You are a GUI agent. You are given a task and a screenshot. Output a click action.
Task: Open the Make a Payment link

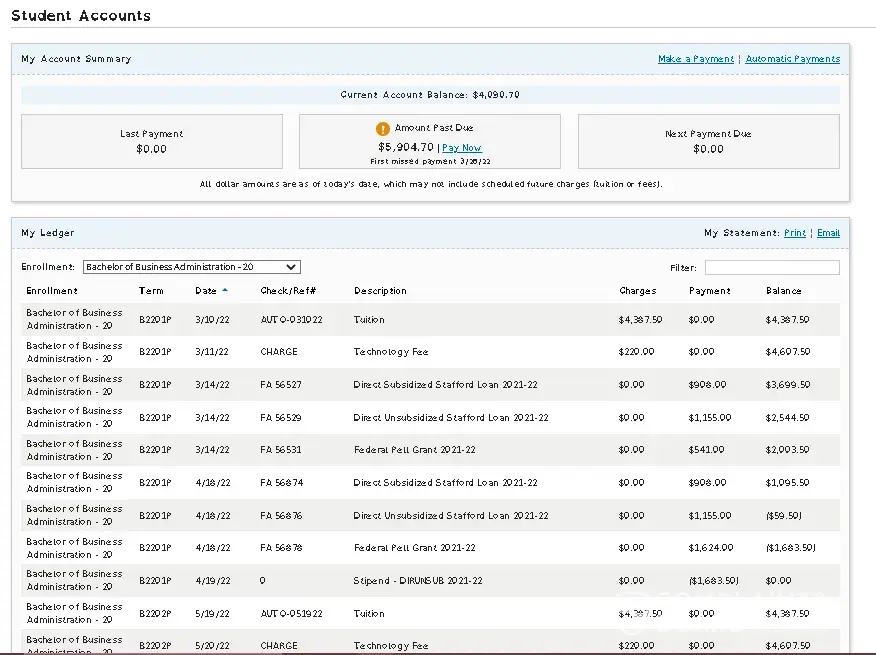(695, 59)
